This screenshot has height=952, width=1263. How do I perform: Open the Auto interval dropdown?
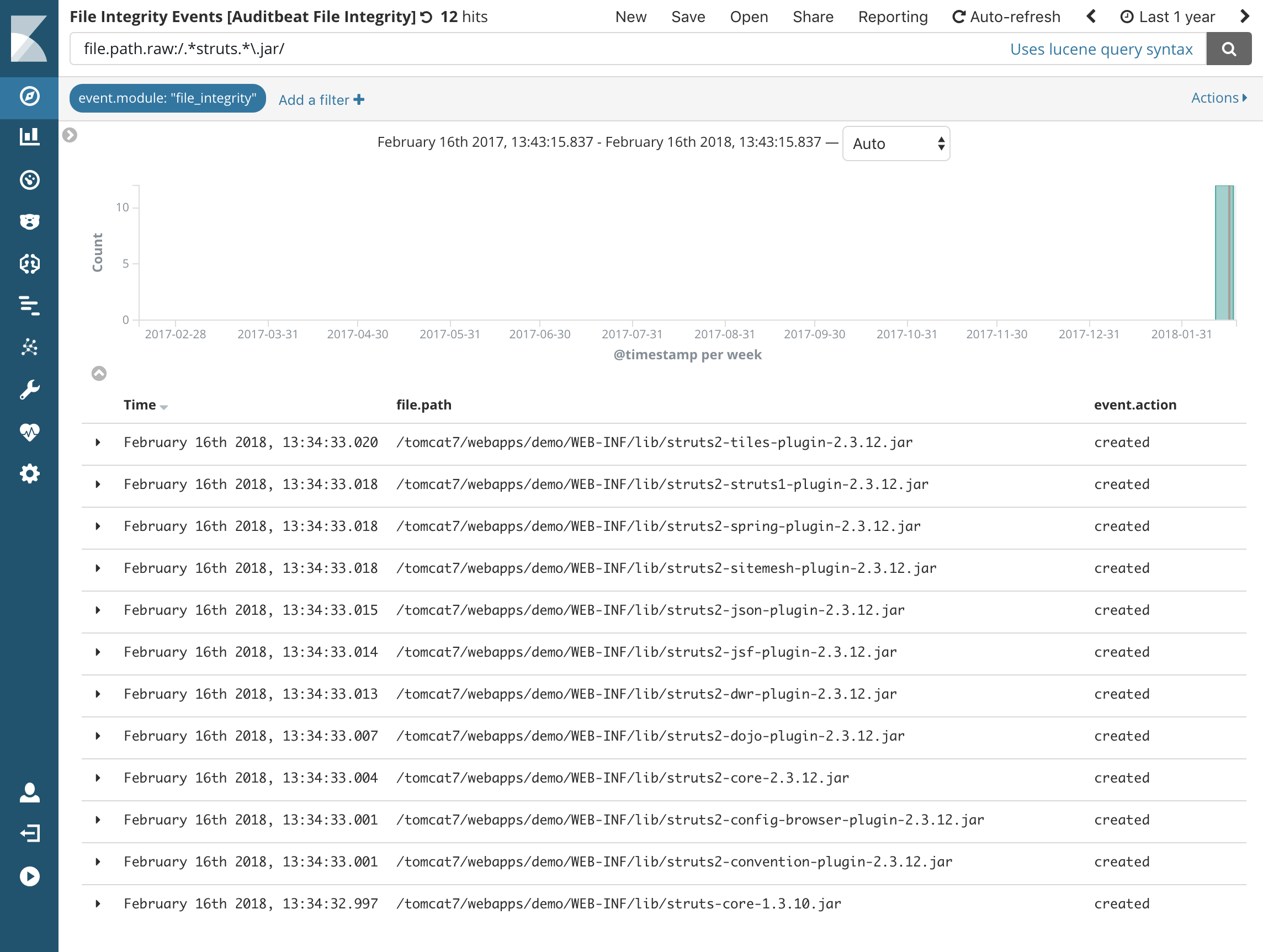(895, 144)
